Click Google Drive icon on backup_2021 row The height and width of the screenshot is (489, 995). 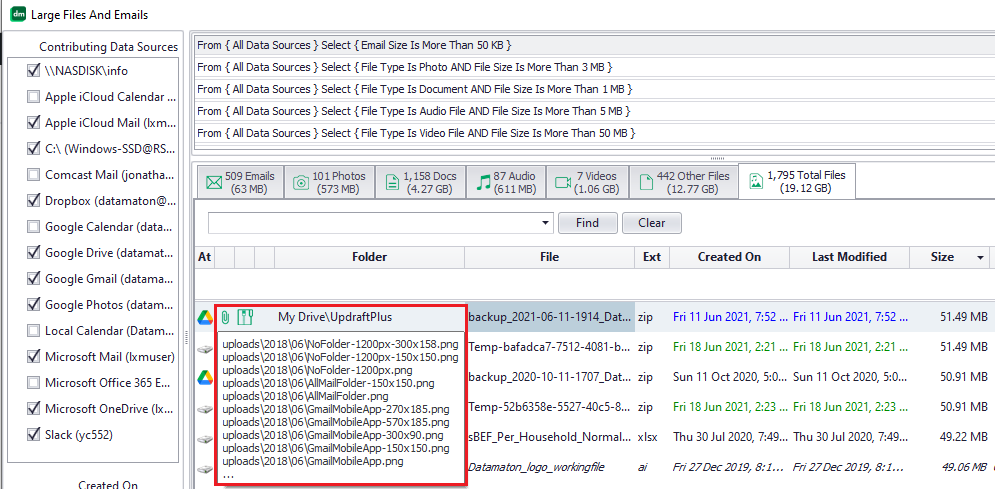[204, 316]
